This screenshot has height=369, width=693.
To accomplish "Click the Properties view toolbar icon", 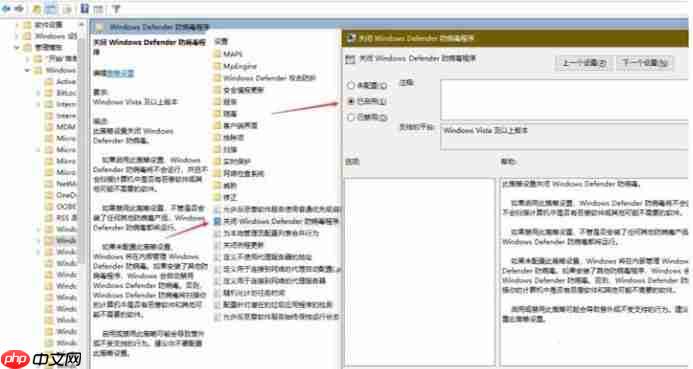I will [x=99, y=8].
